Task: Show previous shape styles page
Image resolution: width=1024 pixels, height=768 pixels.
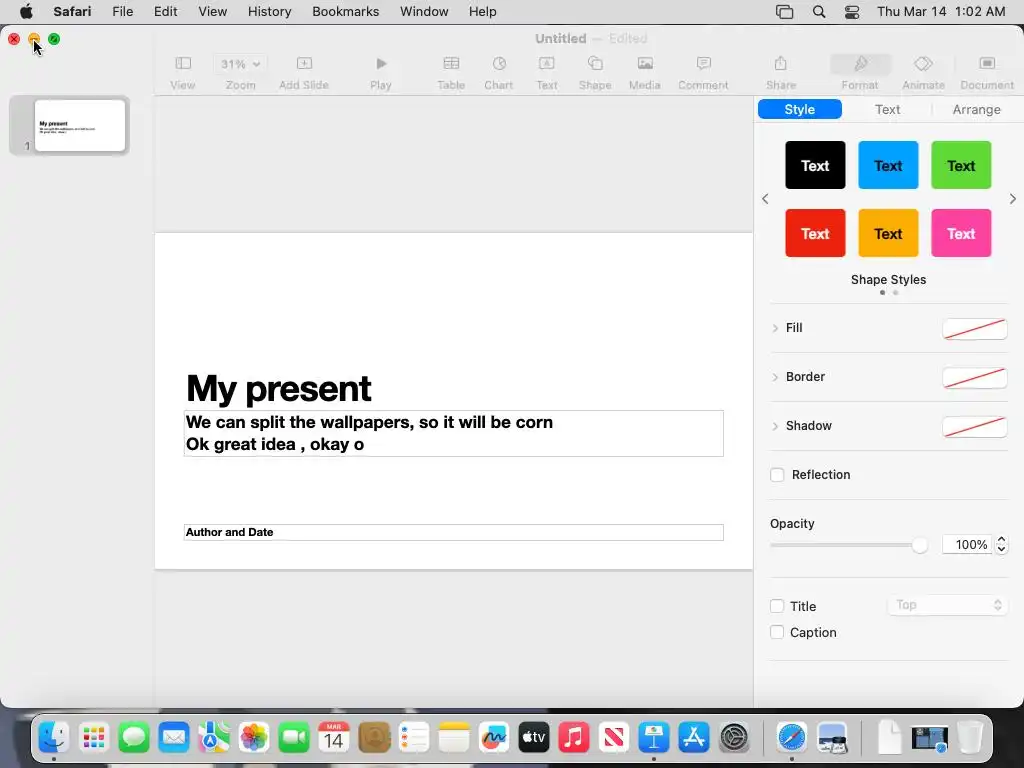Action: pyautogui.click(x=765, y=199)
